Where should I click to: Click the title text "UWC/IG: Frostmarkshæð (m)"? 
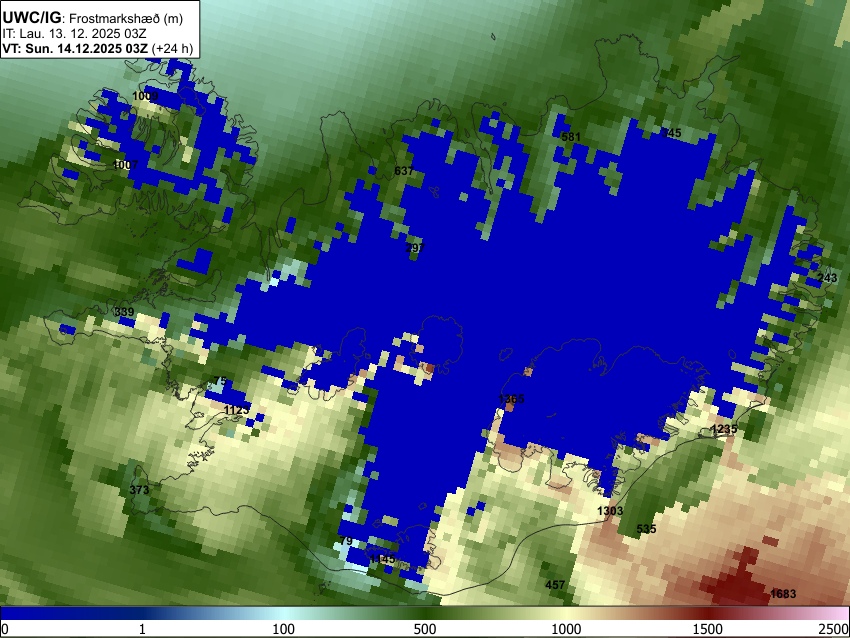93,18
